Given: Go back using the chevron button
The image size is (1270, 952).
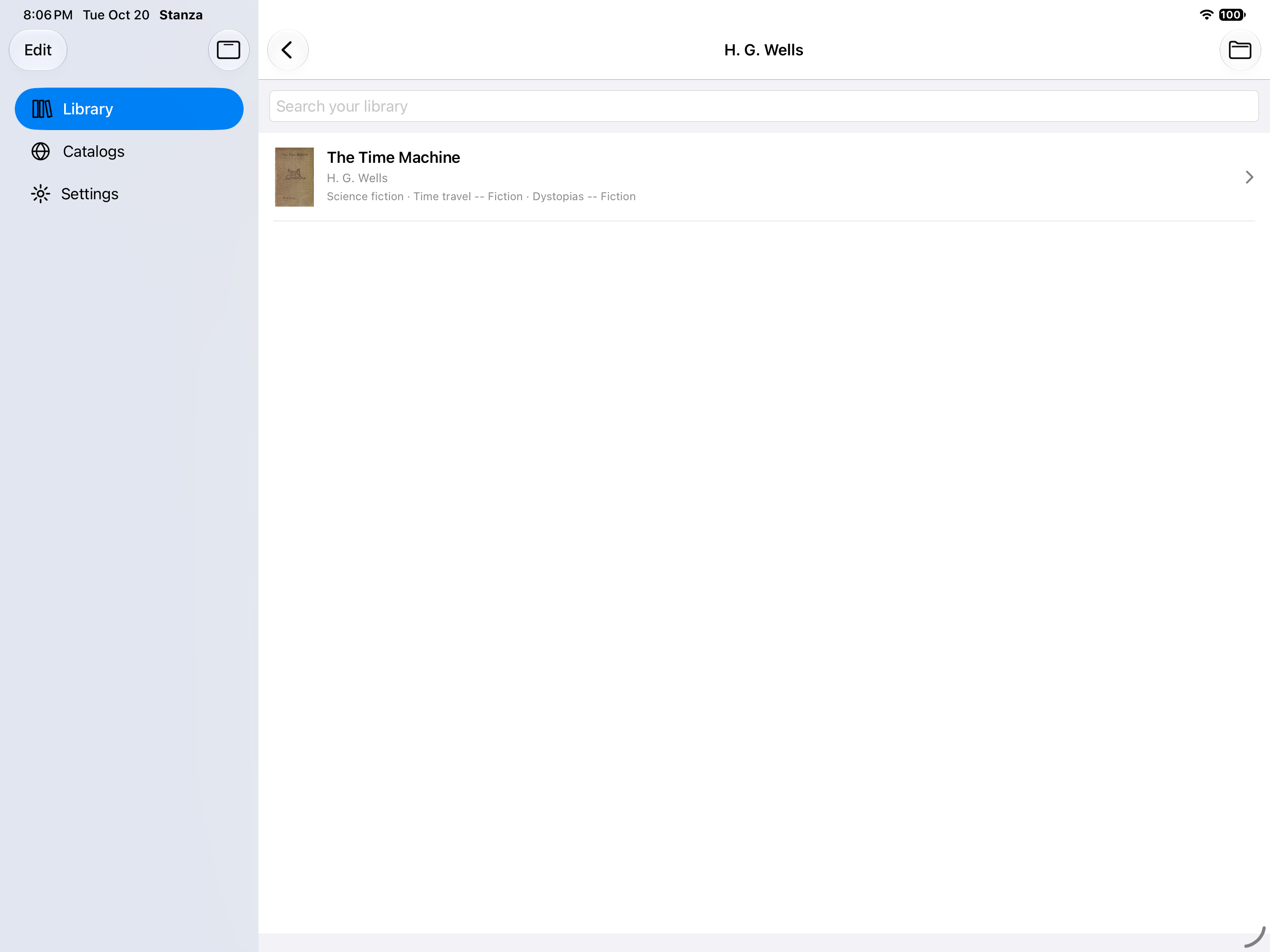Looking at the screenshot, I should 288,50.
